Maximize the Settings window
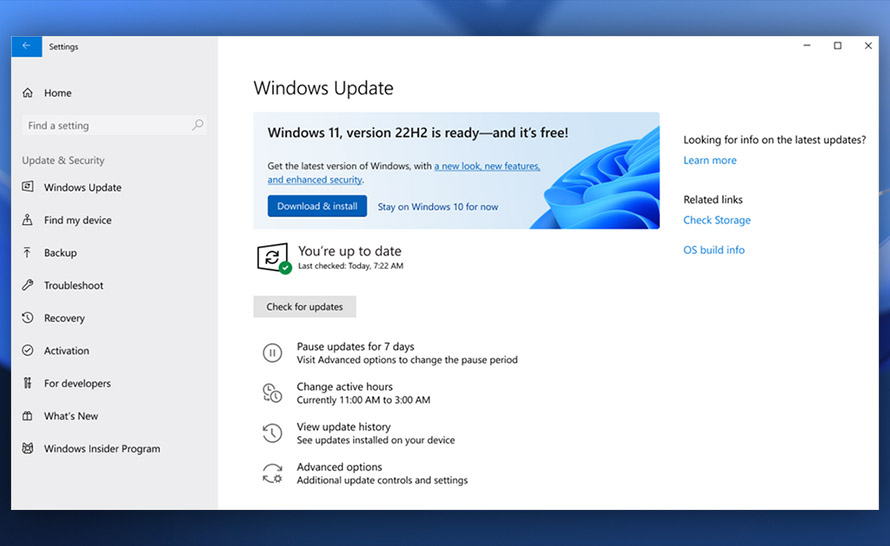The image size is (890, 546). tap(837, 46)
